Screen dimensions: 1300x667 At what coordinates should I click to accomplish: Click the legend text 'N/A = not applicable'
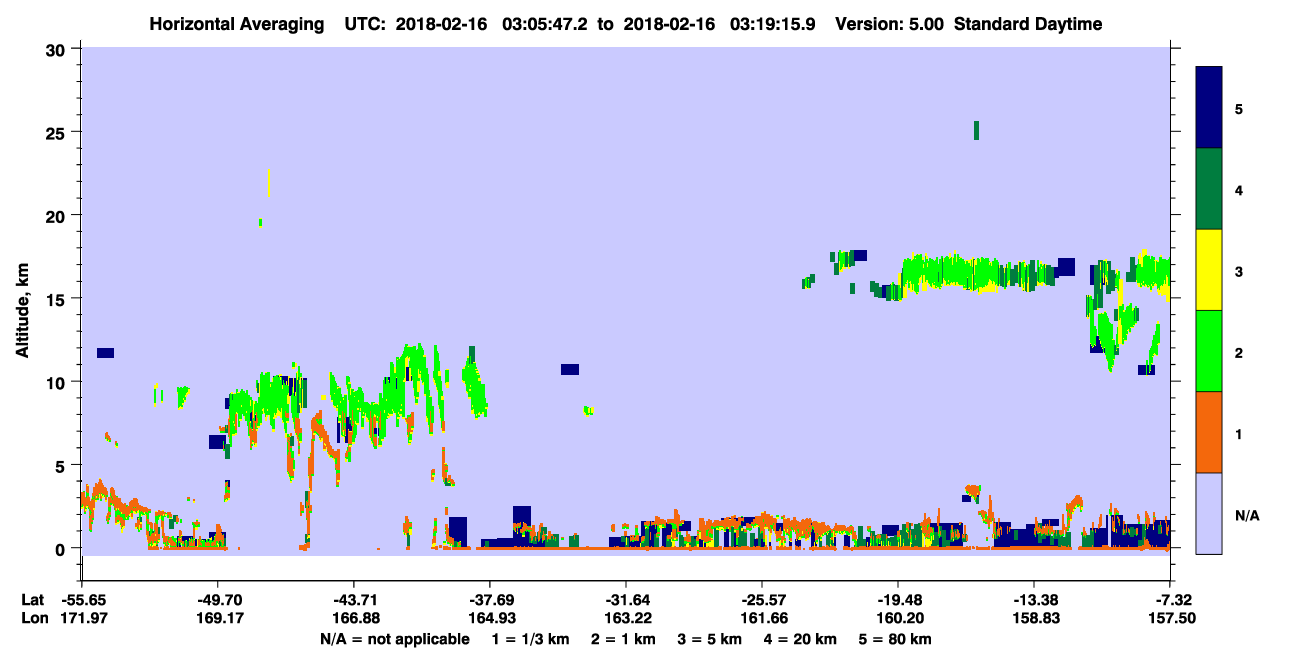[394, 639]
